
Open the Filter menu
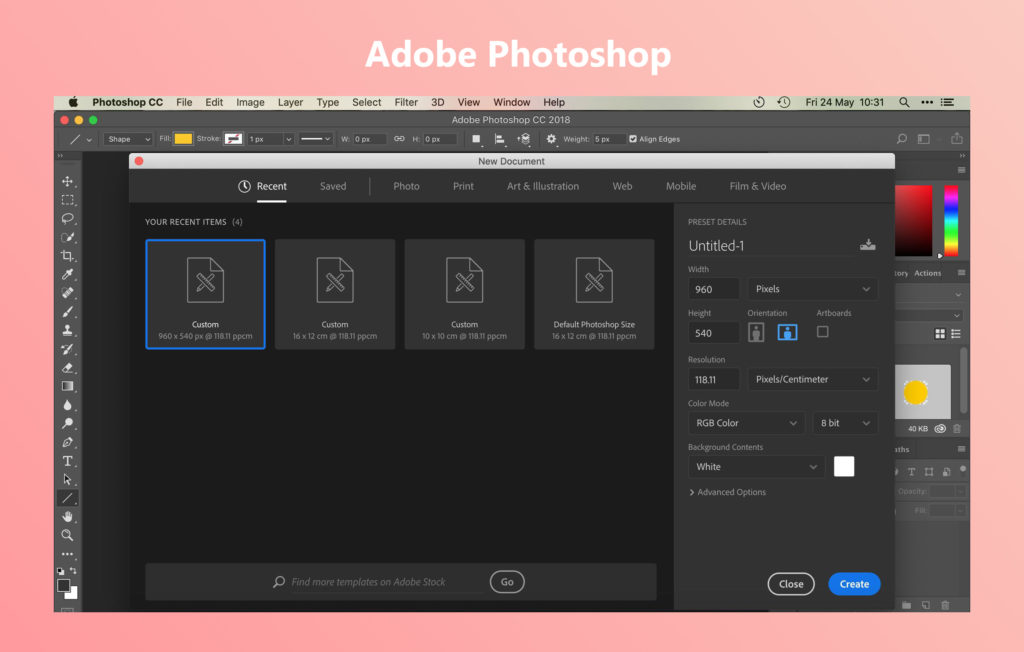tap(406, 102)
